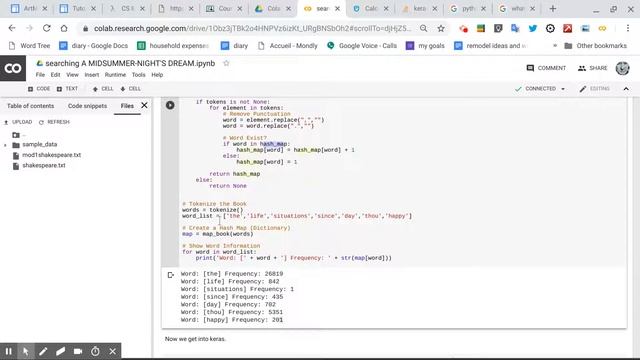The height and width of the screenshot is (360, 640).
Task: Open the my goals bookmark
Action: point(425,46)
